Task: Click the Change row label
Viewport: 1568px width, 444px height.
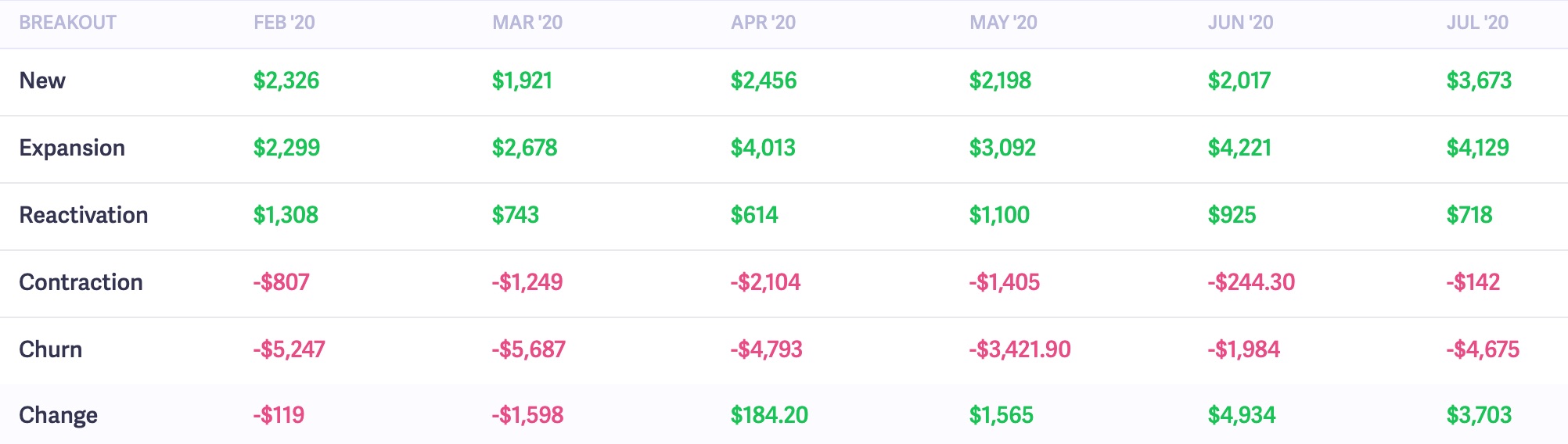Action: click(x=58, y=415)
